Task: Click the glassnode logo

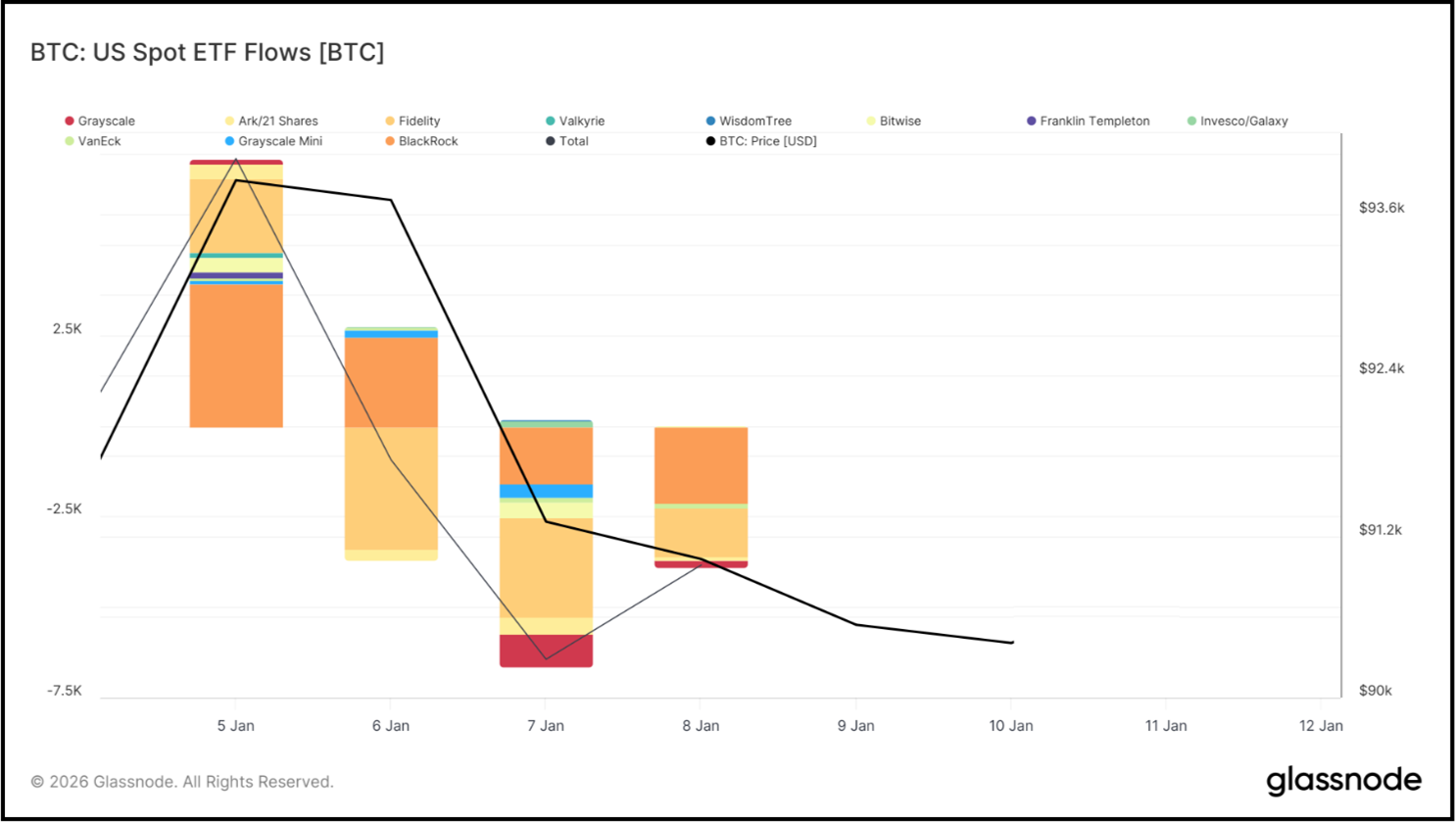Action: pyautogui.click(x=1343, y=781)
